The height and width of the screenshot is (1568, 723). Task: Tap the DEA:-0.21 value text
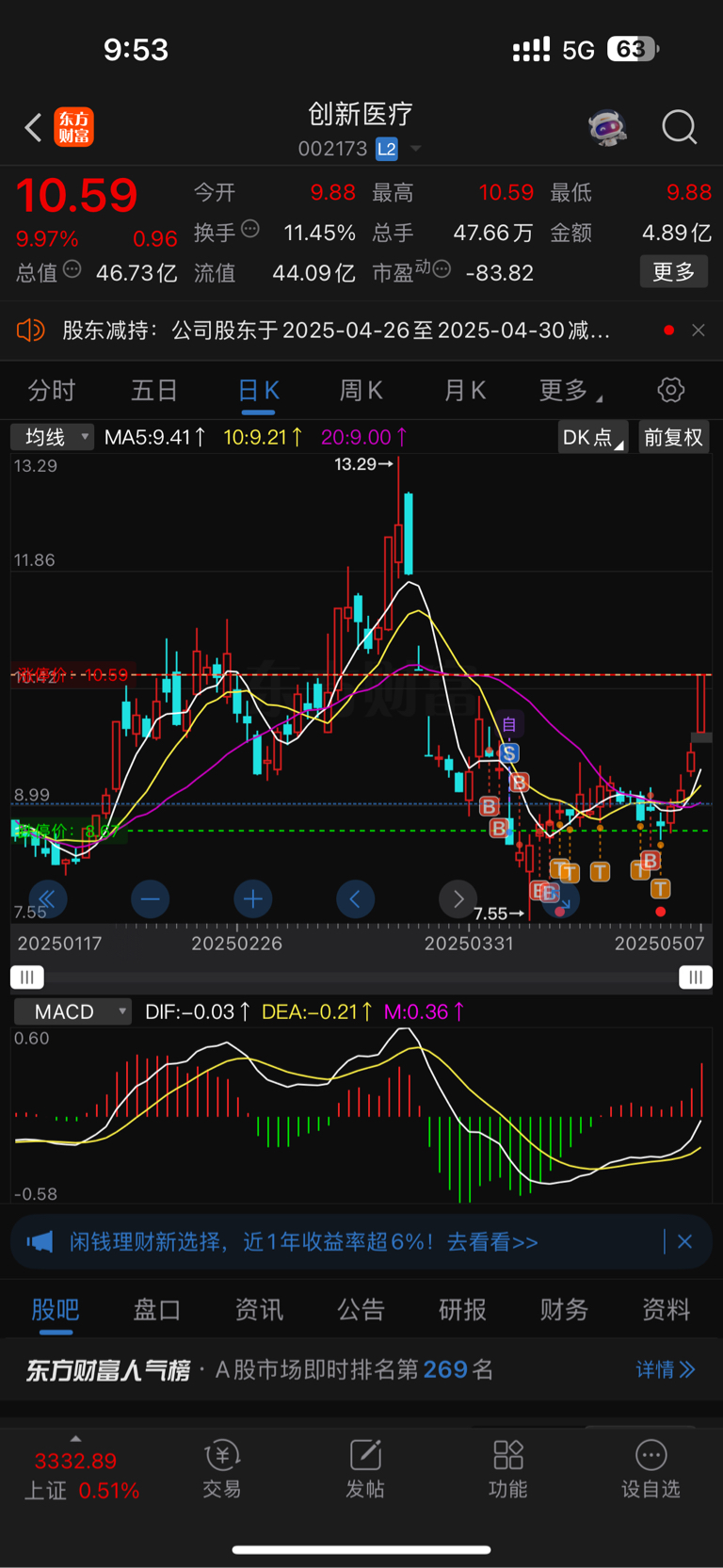[317, 1011]
